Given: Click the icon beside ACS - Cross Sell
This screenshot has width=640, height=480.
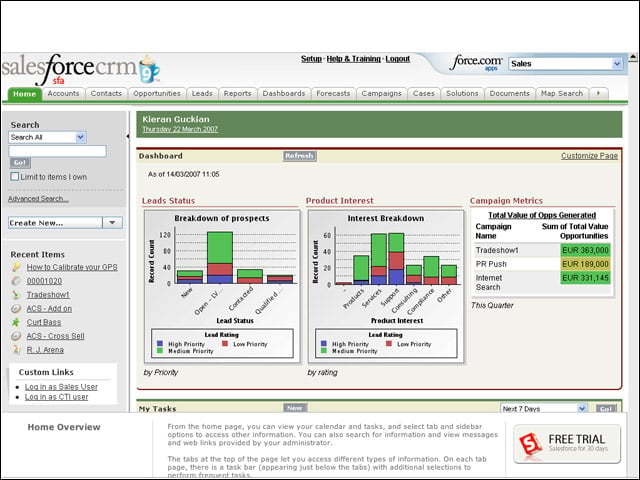Looking at the screenshot, I should pyautogui.click(x=16, y=336).
